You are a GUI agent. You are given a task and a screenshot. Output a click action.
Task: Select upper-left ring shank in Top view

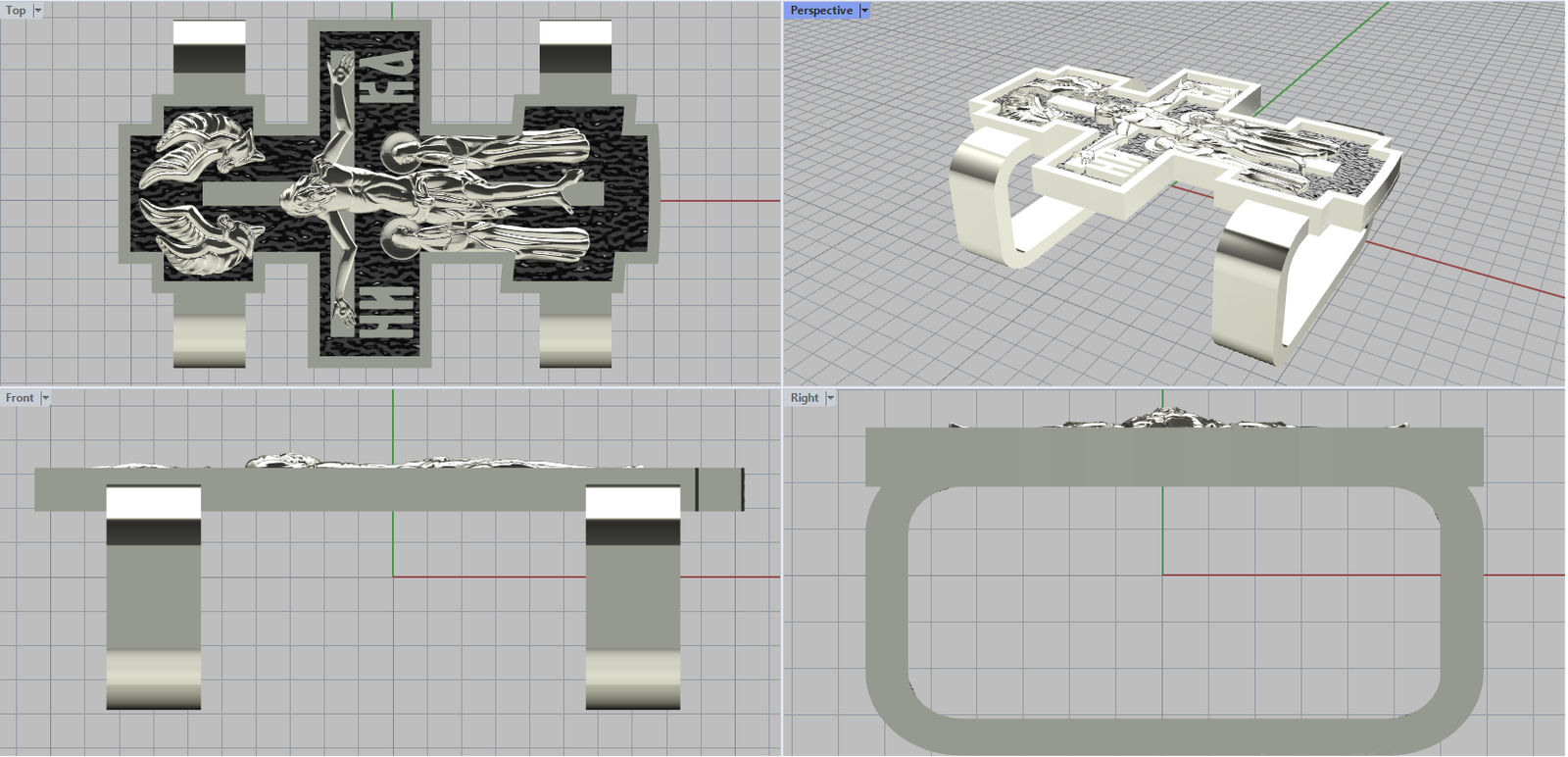point(210,57)
